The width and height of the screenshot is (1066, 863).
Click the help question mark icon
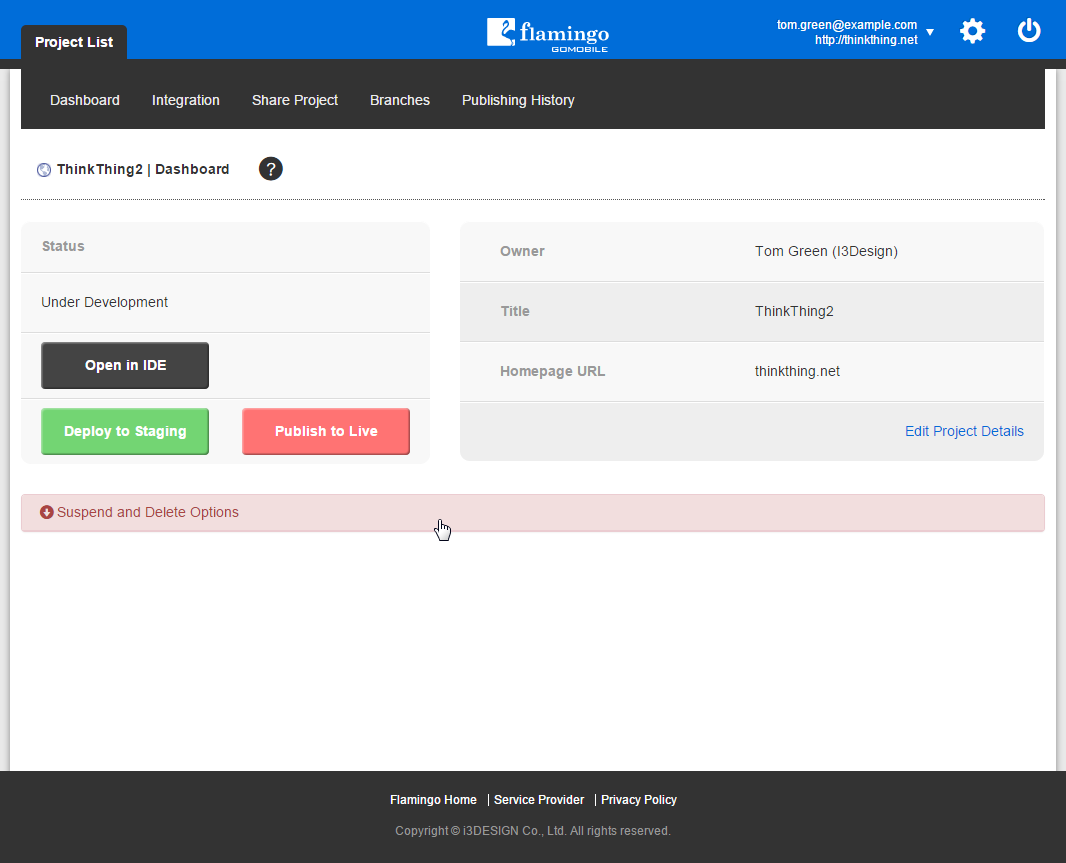tap(271, 169)
